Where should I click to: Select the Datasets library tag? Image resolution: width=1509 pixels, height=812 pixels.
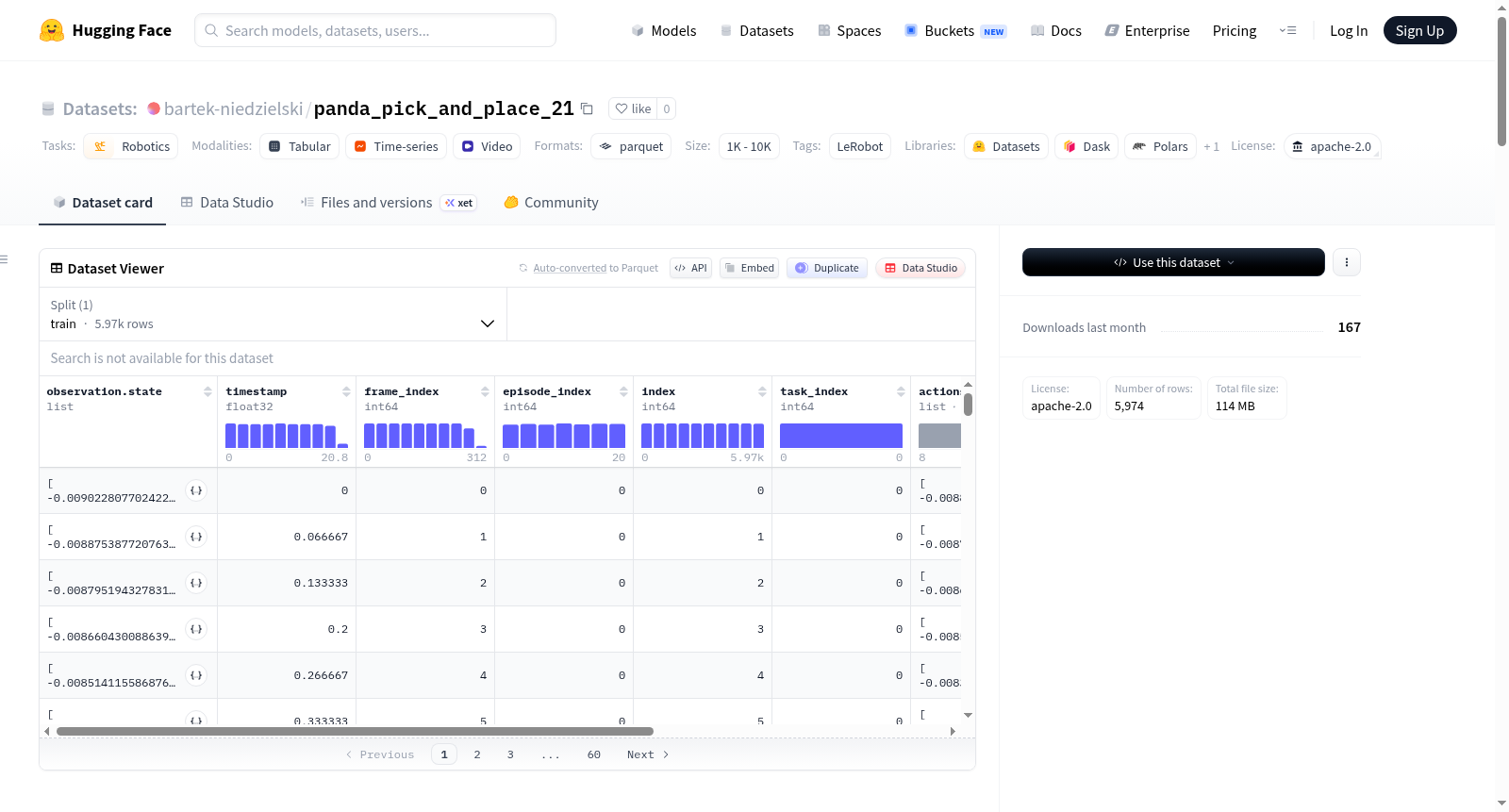[x=1006, y=146]
